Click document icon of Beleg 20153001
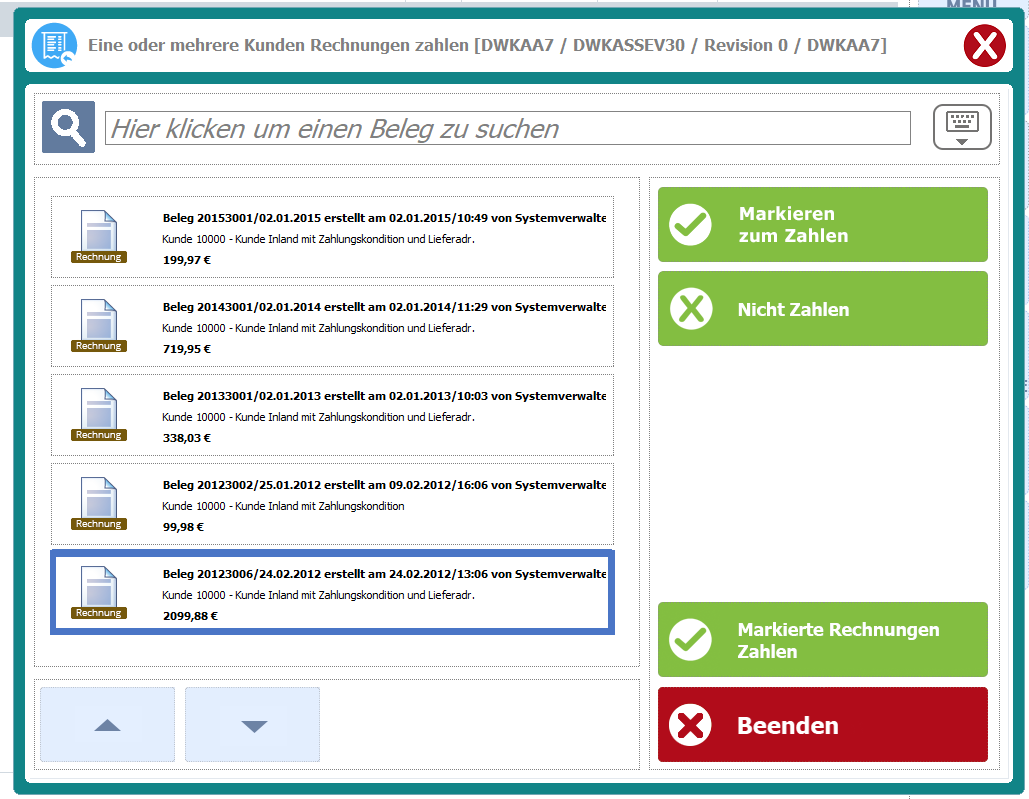 click(98, 234)
